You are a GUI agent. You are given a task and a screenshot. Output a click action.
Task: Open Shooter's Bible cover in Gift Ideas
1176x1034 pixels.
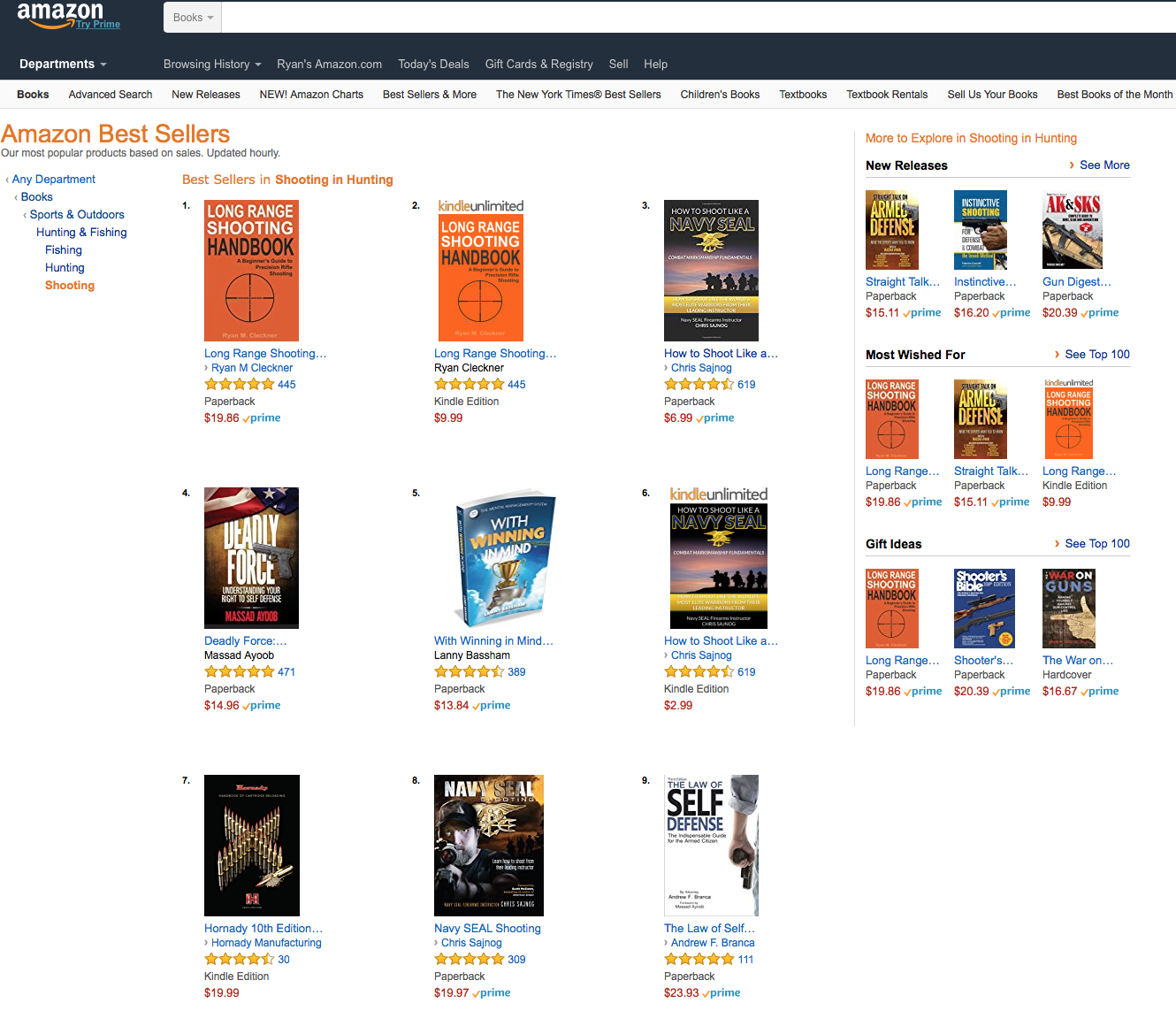coord(984,609)
